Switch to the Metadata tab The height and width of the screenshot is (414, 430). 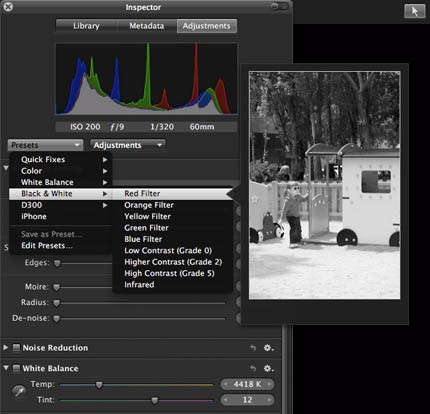(147, 26)
